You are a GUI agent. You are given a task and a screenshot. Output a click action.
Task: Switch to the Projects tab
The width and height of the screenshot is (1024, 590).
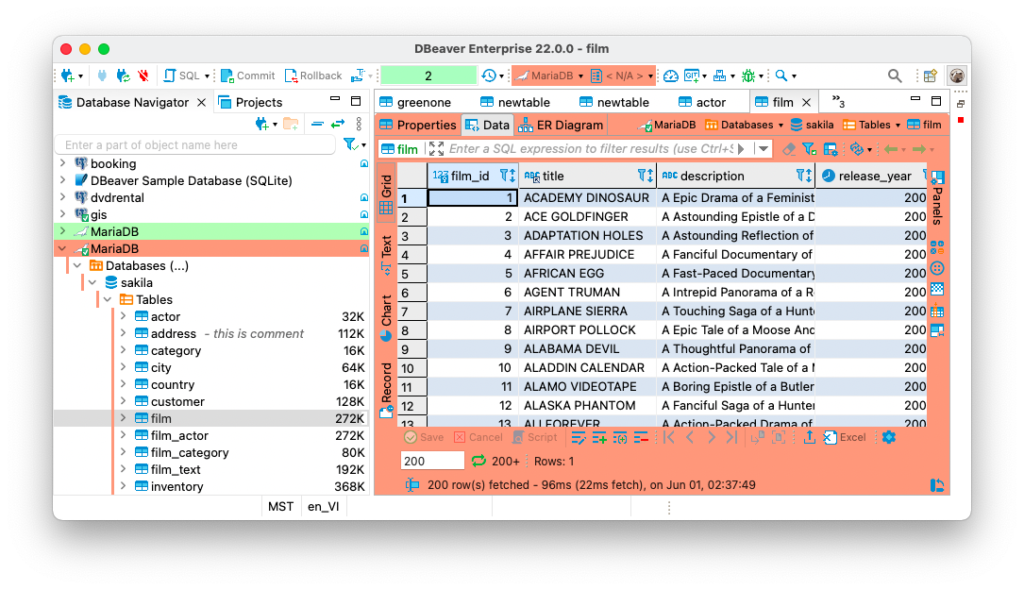[251, 103]
